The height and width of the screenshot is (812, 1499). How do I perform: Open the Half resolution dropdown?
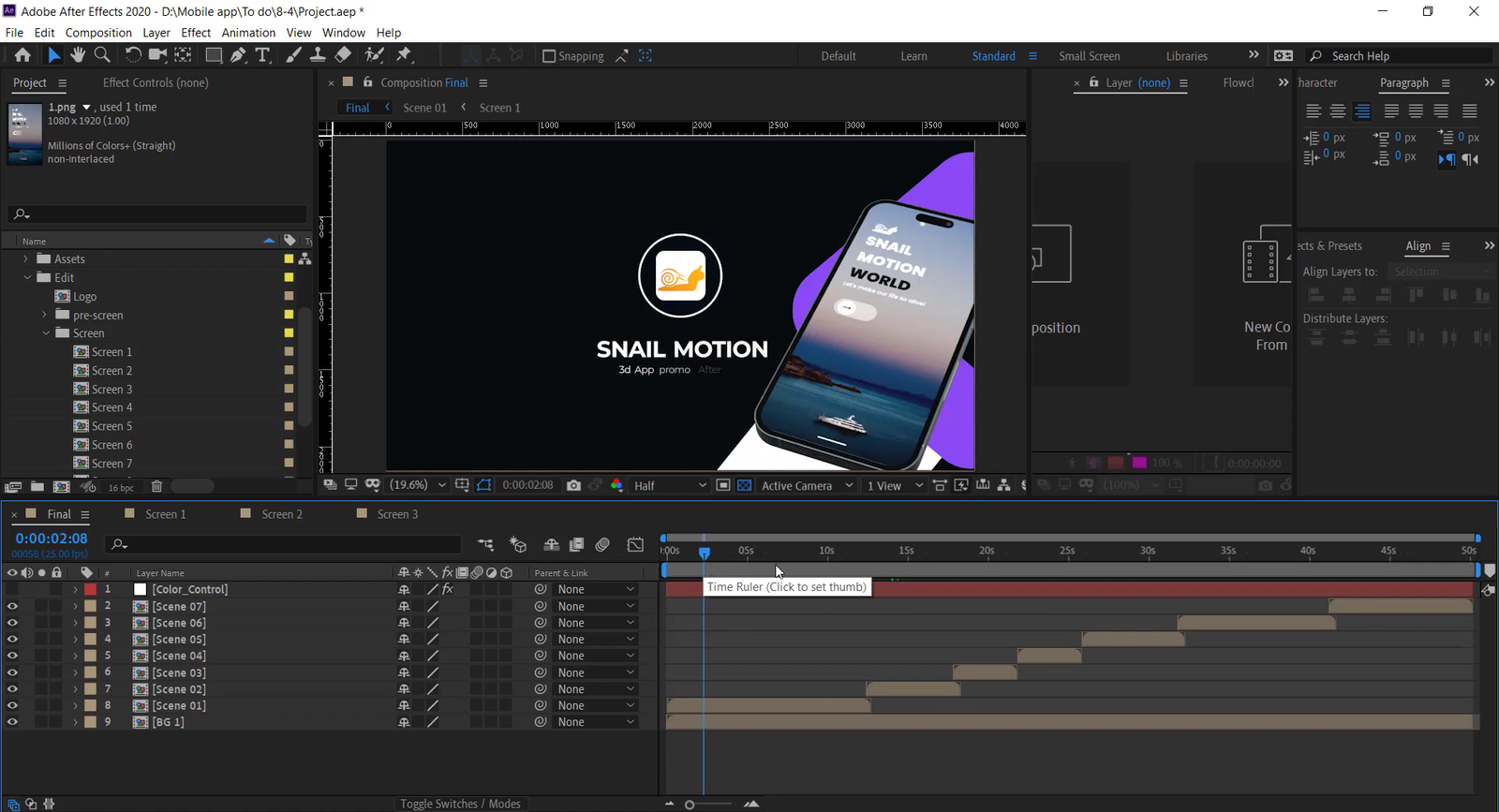click(670, 485)
